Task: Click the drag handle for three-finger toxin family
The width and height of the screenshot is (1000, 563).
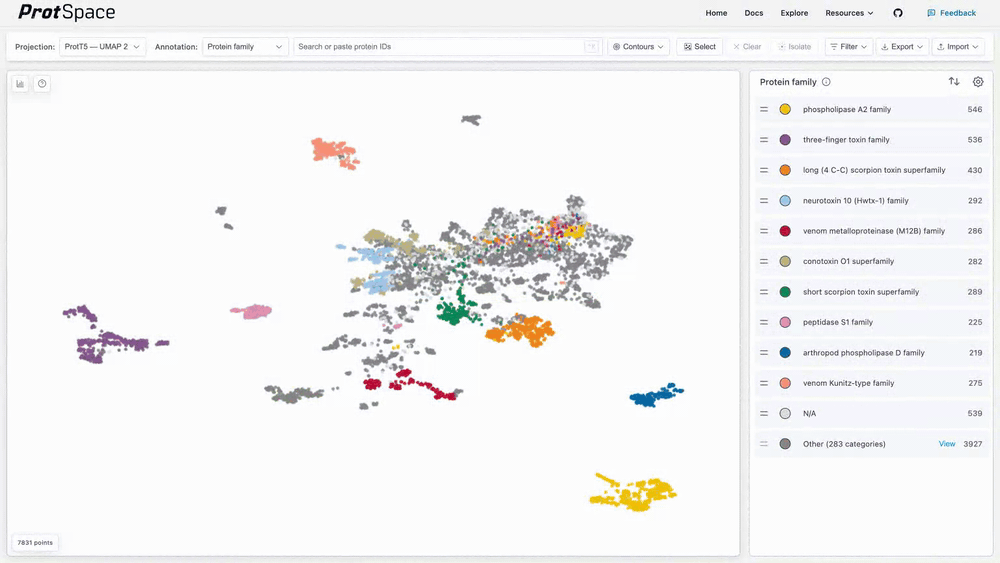Action: pyautogui.click(x=764, y=140)
